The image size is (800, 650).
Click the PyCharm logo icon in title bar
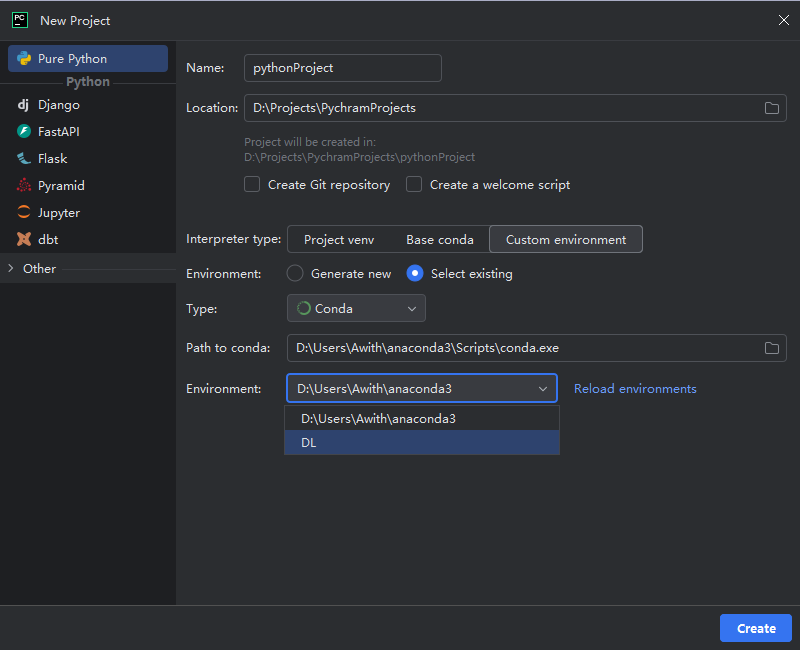(x=20, y=20)
